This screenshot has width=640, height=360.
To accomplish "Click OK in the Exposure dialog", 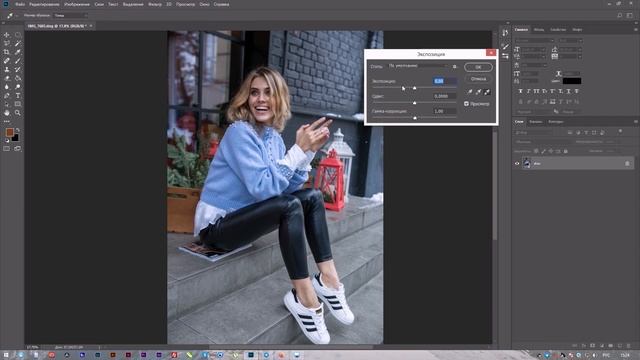I will tap(478, 67).
